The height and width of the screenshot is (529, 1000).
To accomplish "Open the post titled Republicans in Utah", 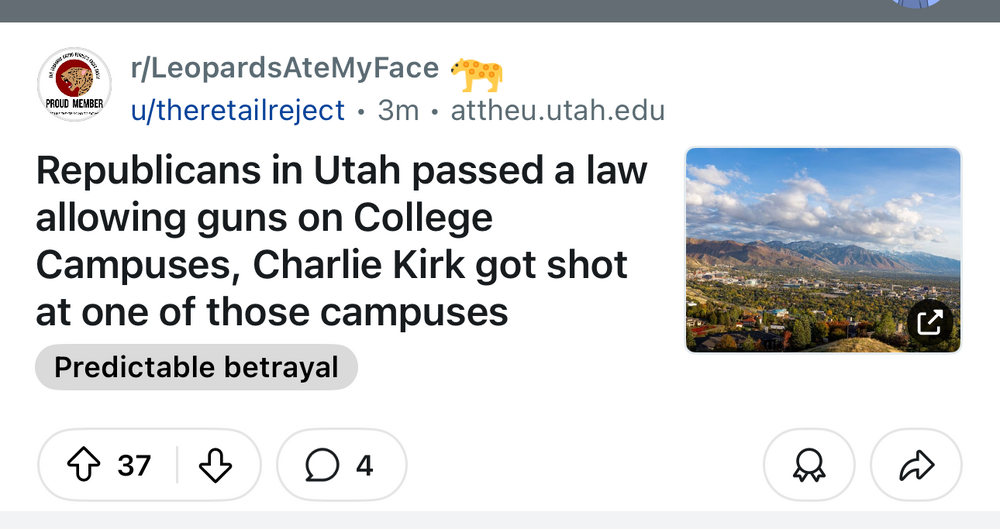I will 342,242.
